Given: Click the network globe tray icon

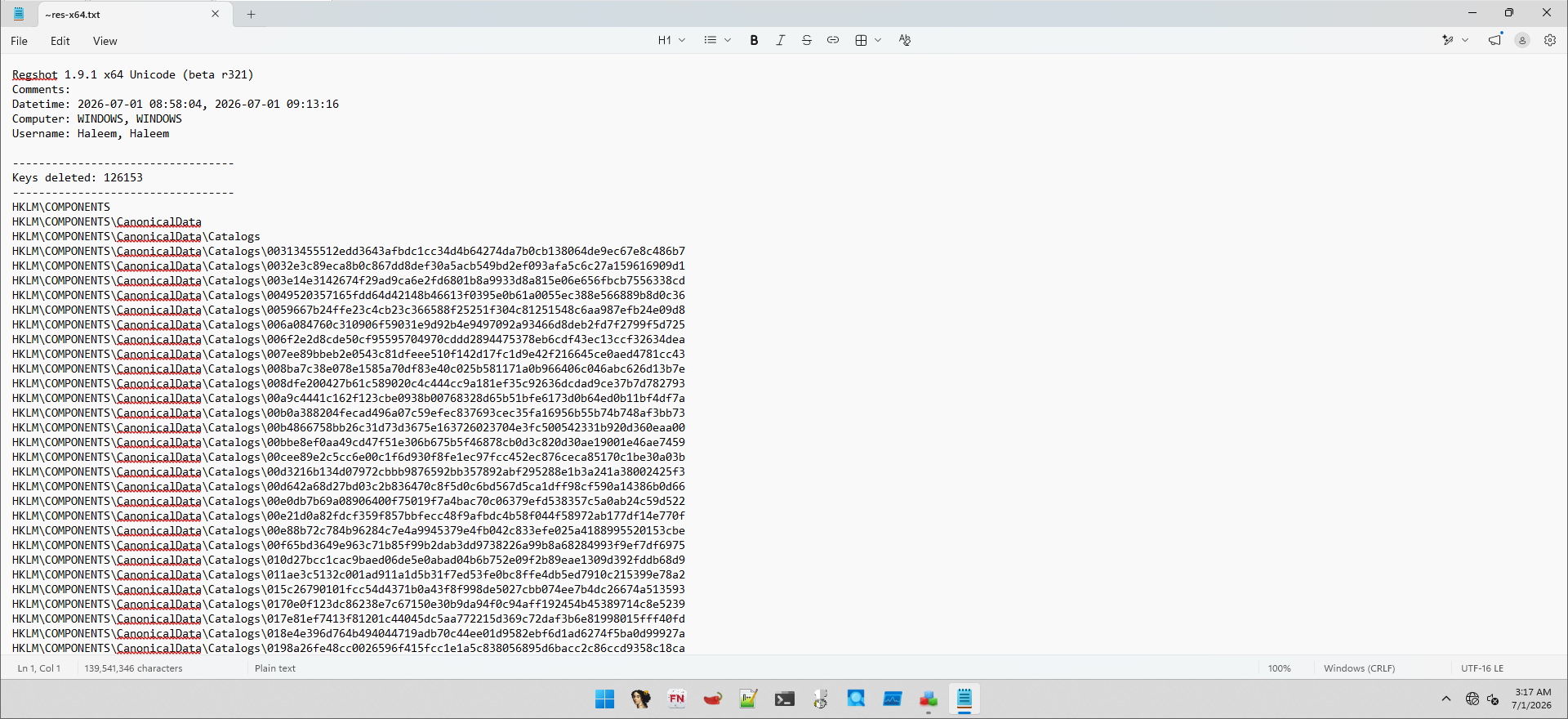Looking at the screenshot, I should (1472, 699).
